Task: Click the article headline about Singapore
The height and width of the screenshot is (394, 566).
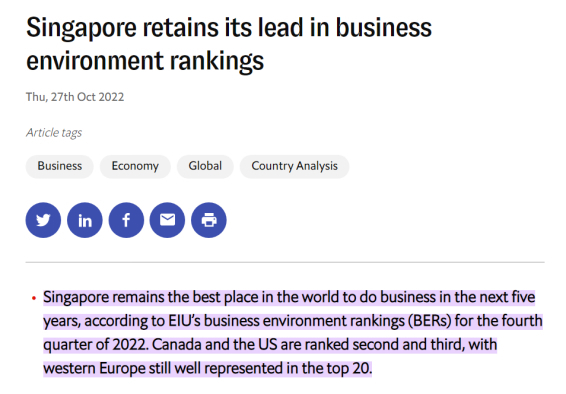Action: point(229,44)
